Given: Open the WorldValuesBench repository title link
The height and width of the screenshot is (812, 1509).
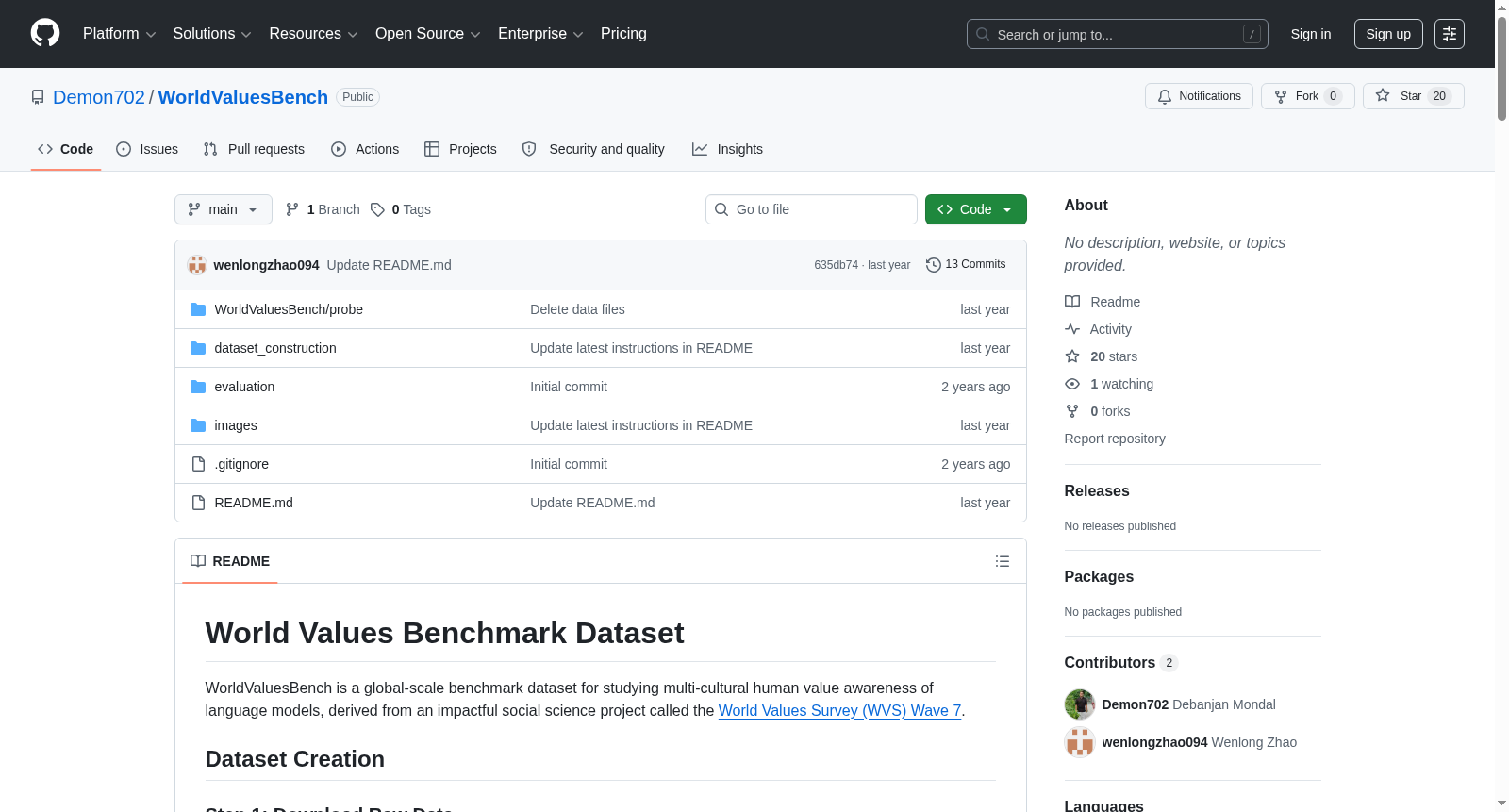Looking at the screenshot, I should pyautogui.click(x=243, y=97).
